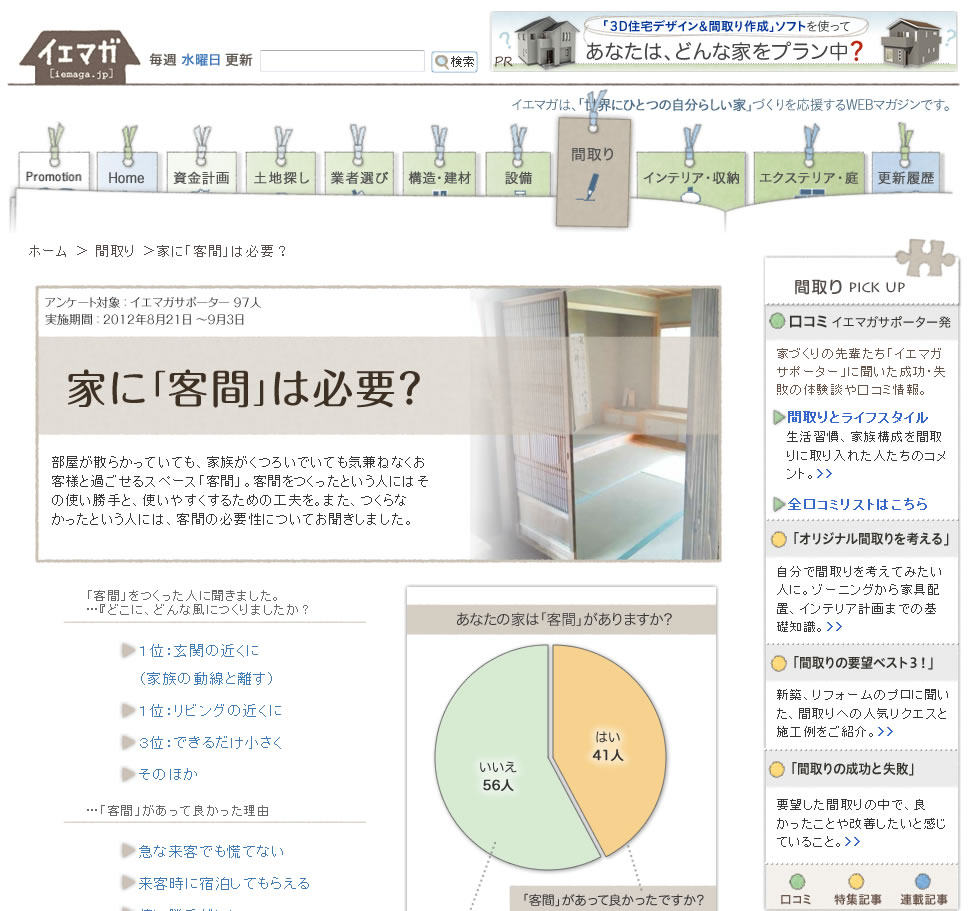Click yellow 特集記事 legend circle
The width and height of the screenshot is (969, 911).
tap(856, 881)
